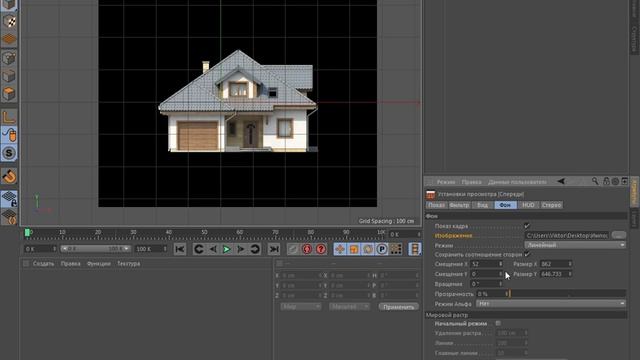Click the browse button beside Изображение path
The width and height of the screenshot is (640, 360).
619,235
